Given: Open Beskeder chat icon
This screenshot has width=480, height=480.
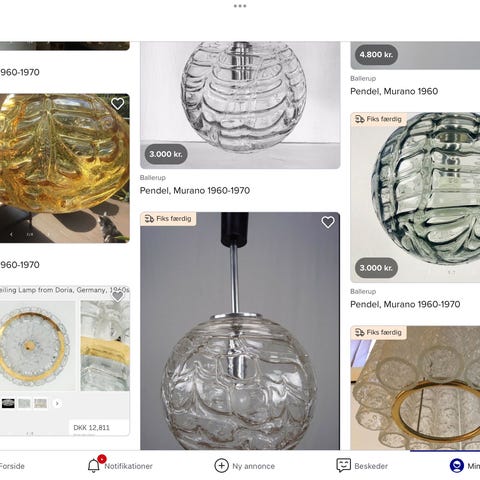Looking at the screenshot, I should 343,465.
